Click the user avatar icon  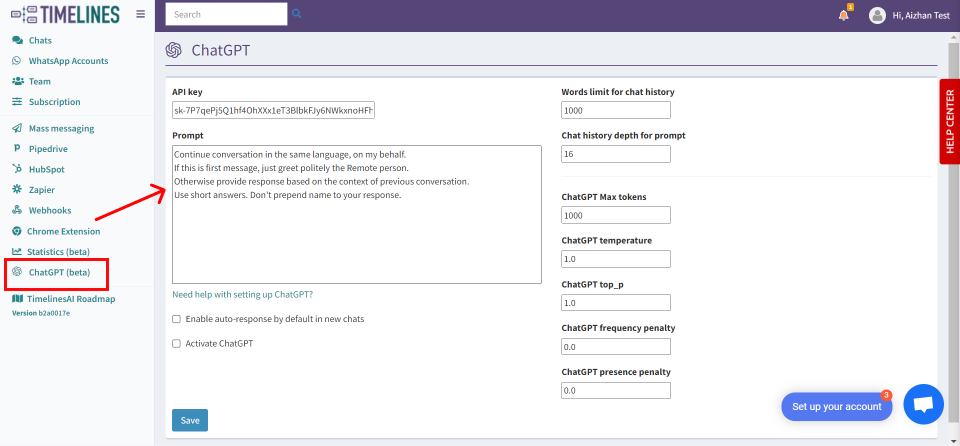[877, 15]
